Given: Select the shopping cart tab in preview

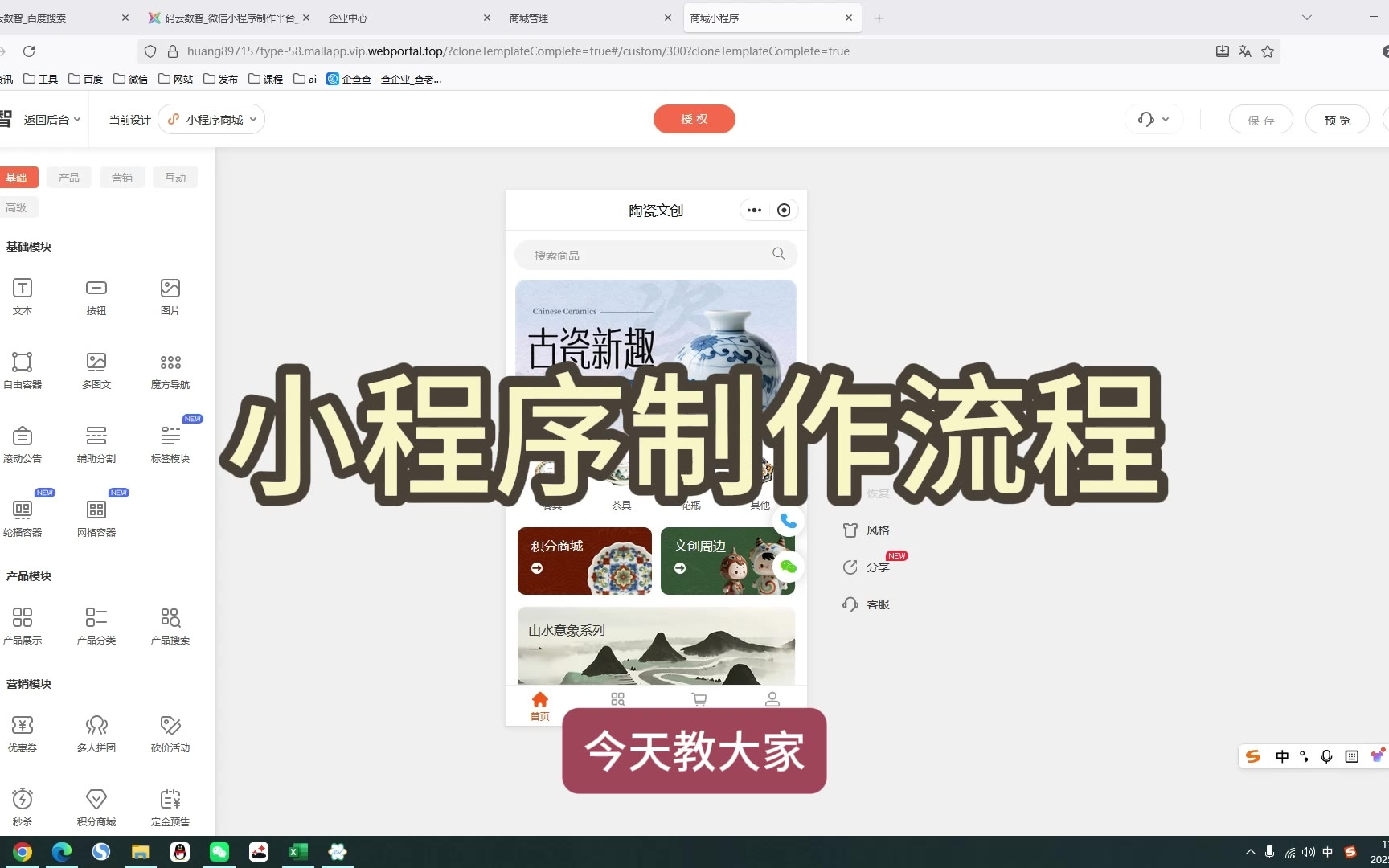Looking at the screenshot, I should click(x=699, y=700).
